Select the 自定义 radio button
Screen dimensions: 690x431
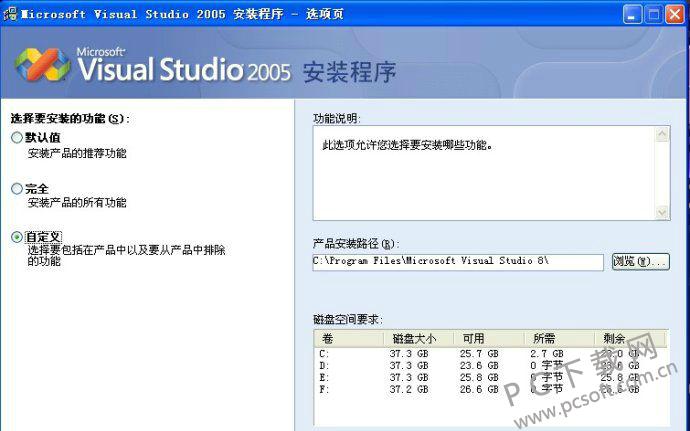click(x=17, y=237)
